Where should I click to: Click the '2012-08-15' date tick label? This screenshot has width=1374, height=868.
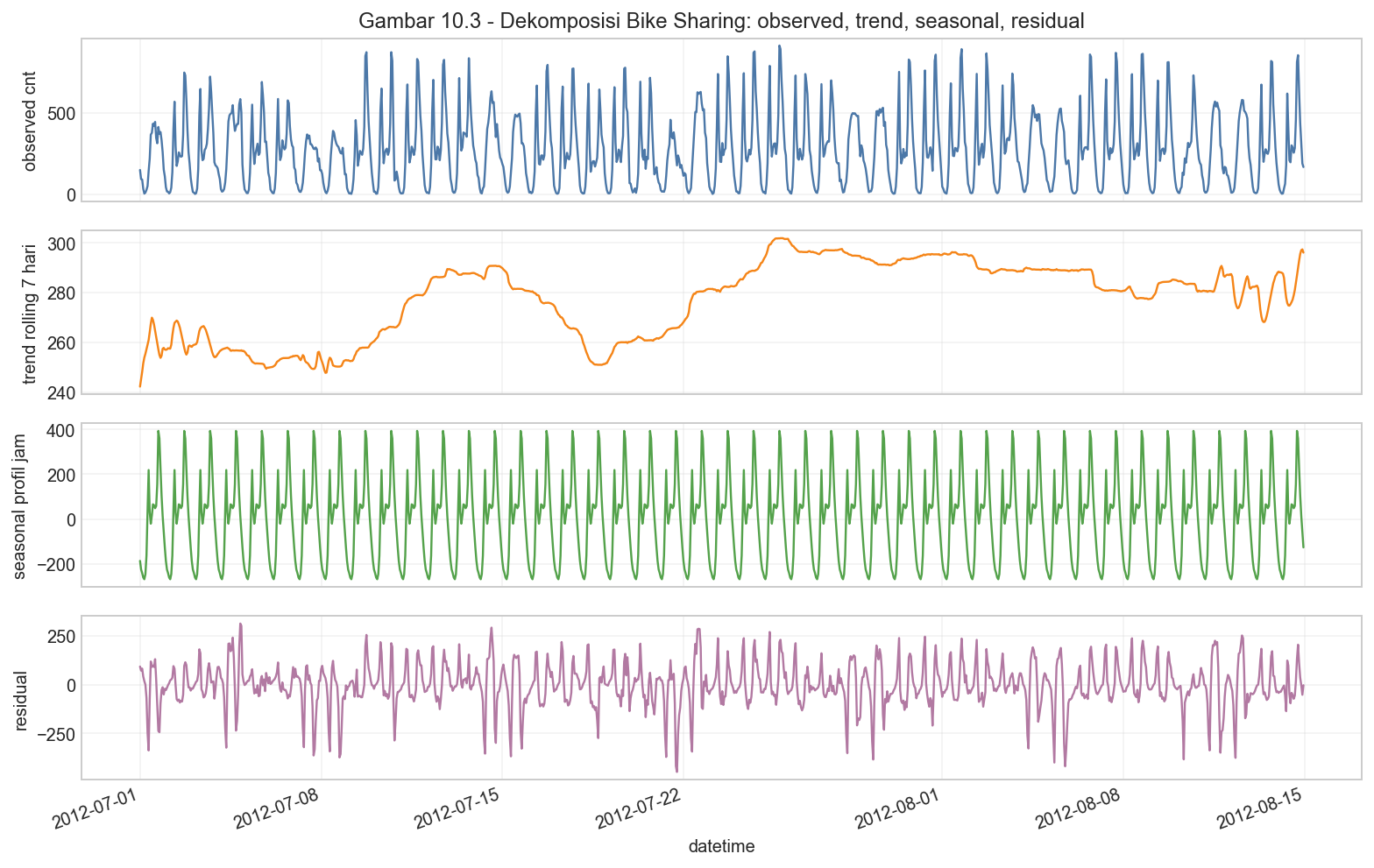[x=1258, y=809]
